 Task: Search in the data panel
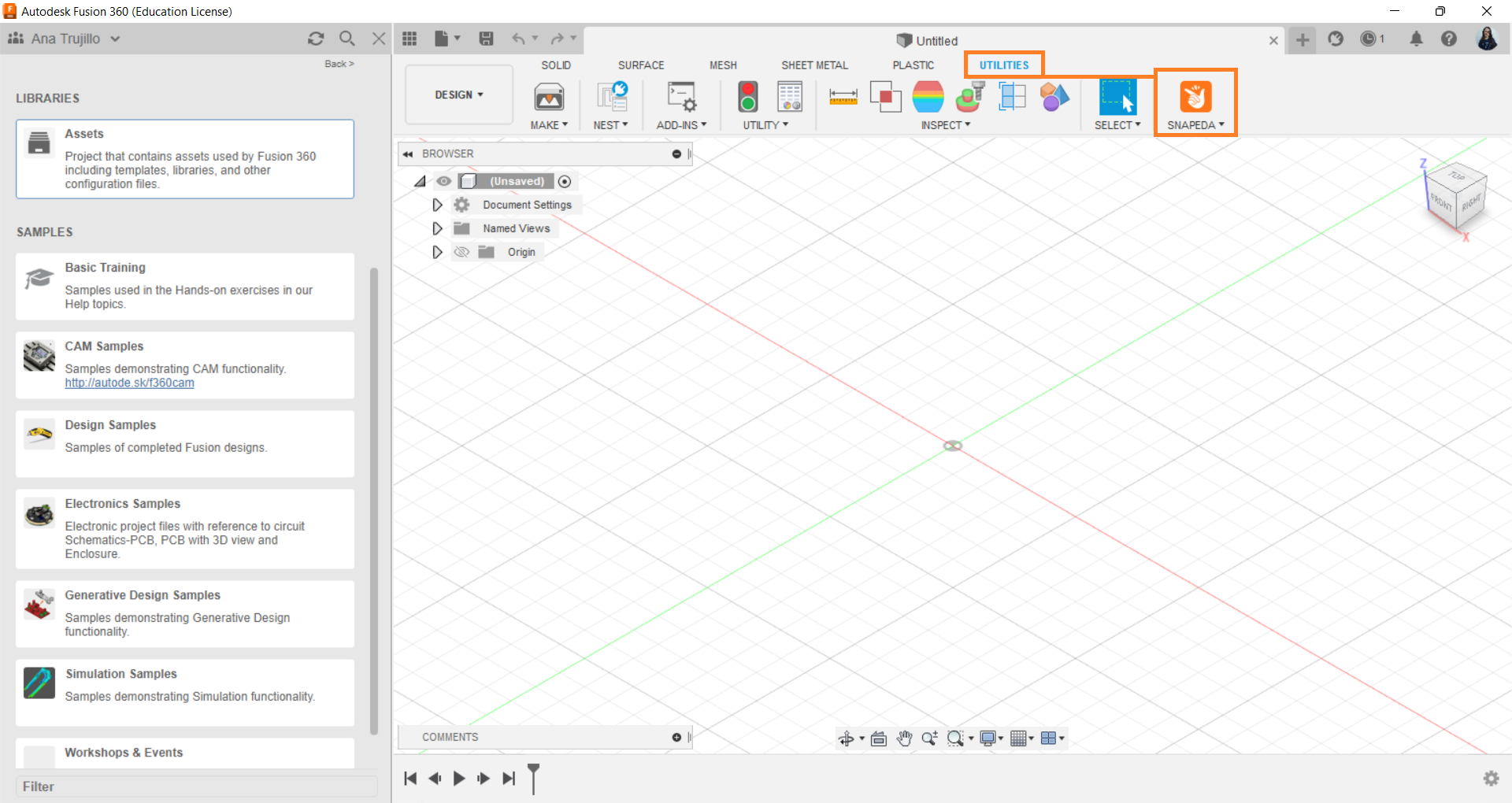point(347,39)
